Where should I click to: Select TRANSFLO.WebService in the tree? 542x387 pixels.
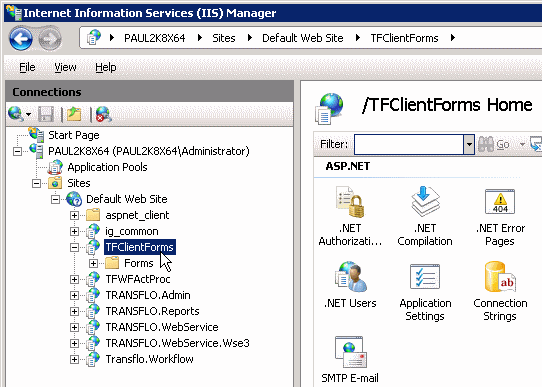click(162, 327)
